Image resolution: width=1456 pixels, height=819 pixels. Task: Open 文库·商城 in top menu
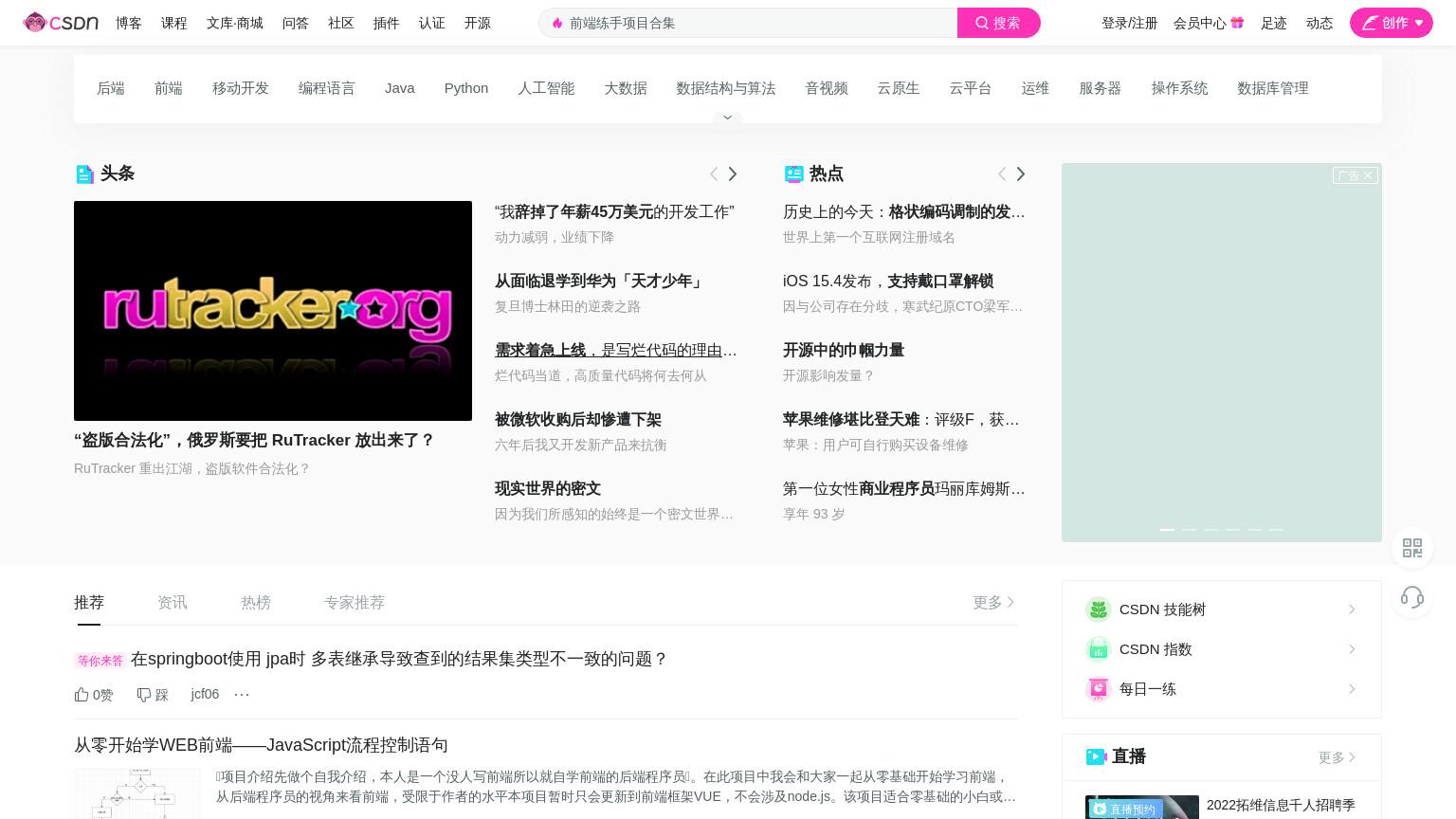(x=235, y=23)
